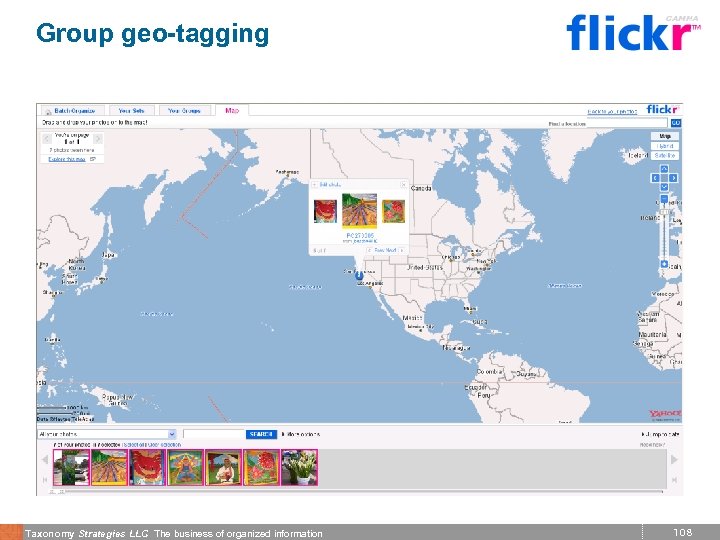Select the lavender field thumbnail in the tray
Image resolution: width=720 pixels, height=540 pixels.
(109, 467)
